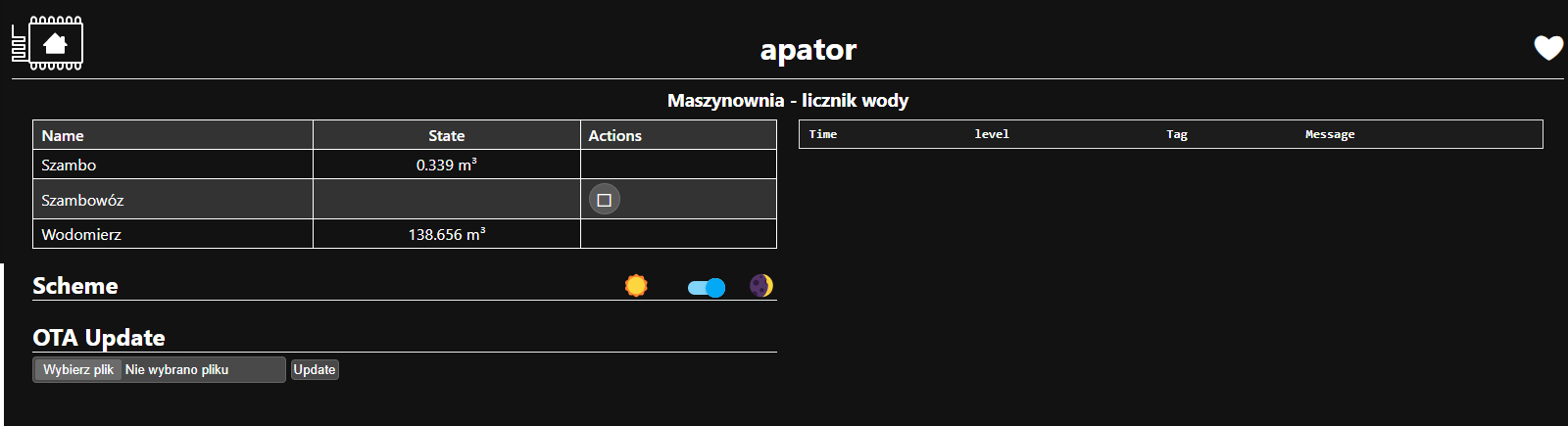Click the log Message column header
Viewport: 1568px width, 426px height.
(1330, 134)
